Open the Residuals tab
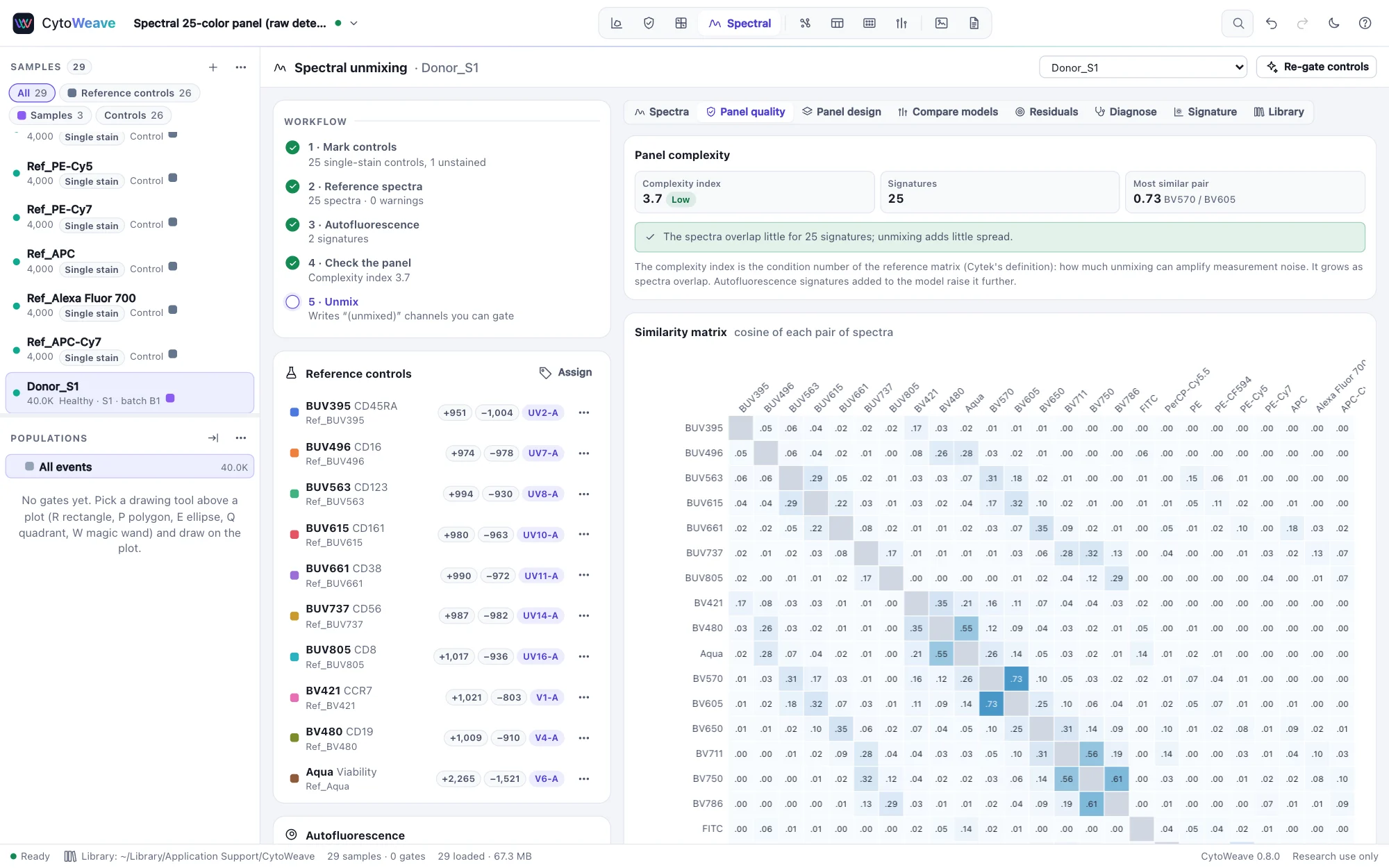 [x=1047, y=112]
